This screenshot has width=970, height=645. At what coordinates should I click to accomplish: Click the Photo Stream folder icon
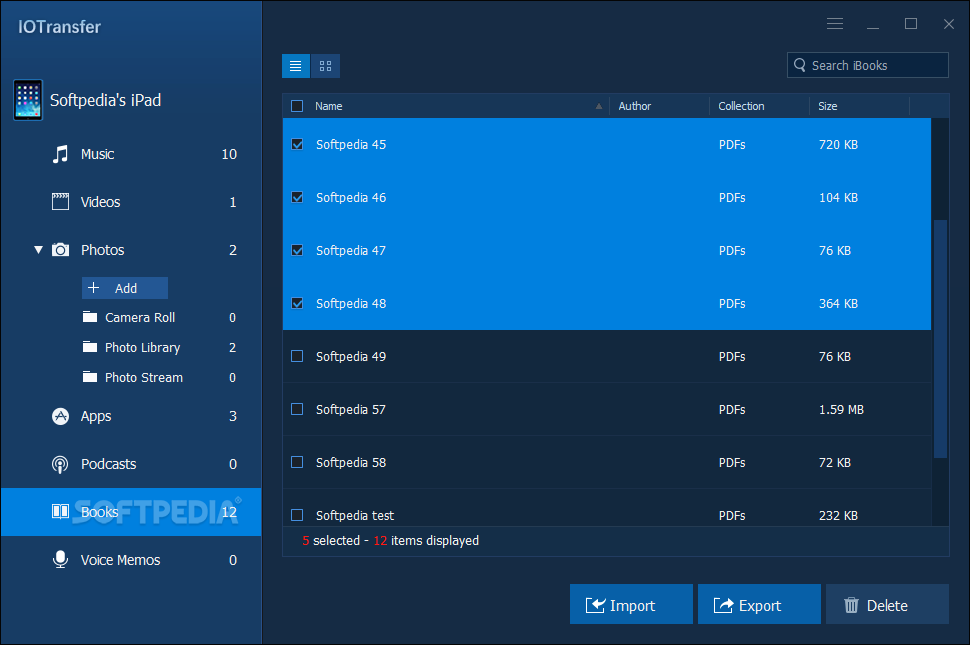pyautogui.click(x=90, y=377)
